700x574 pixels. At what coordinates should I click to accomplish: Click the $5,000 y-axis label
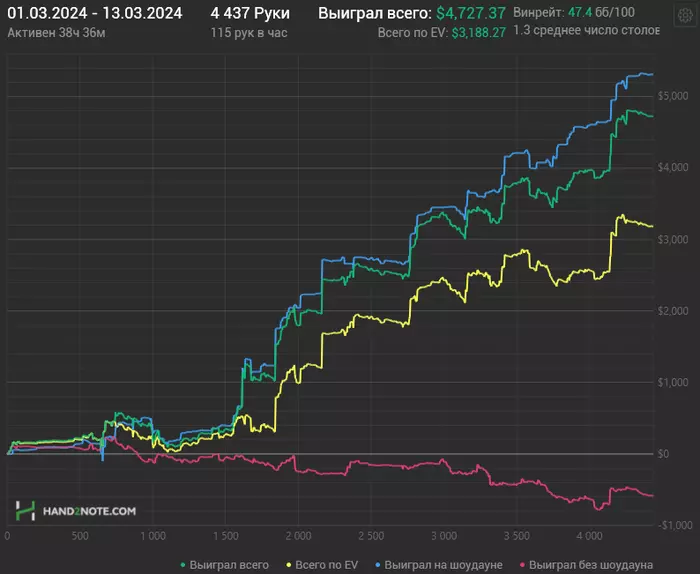click(x=673, y=96)
